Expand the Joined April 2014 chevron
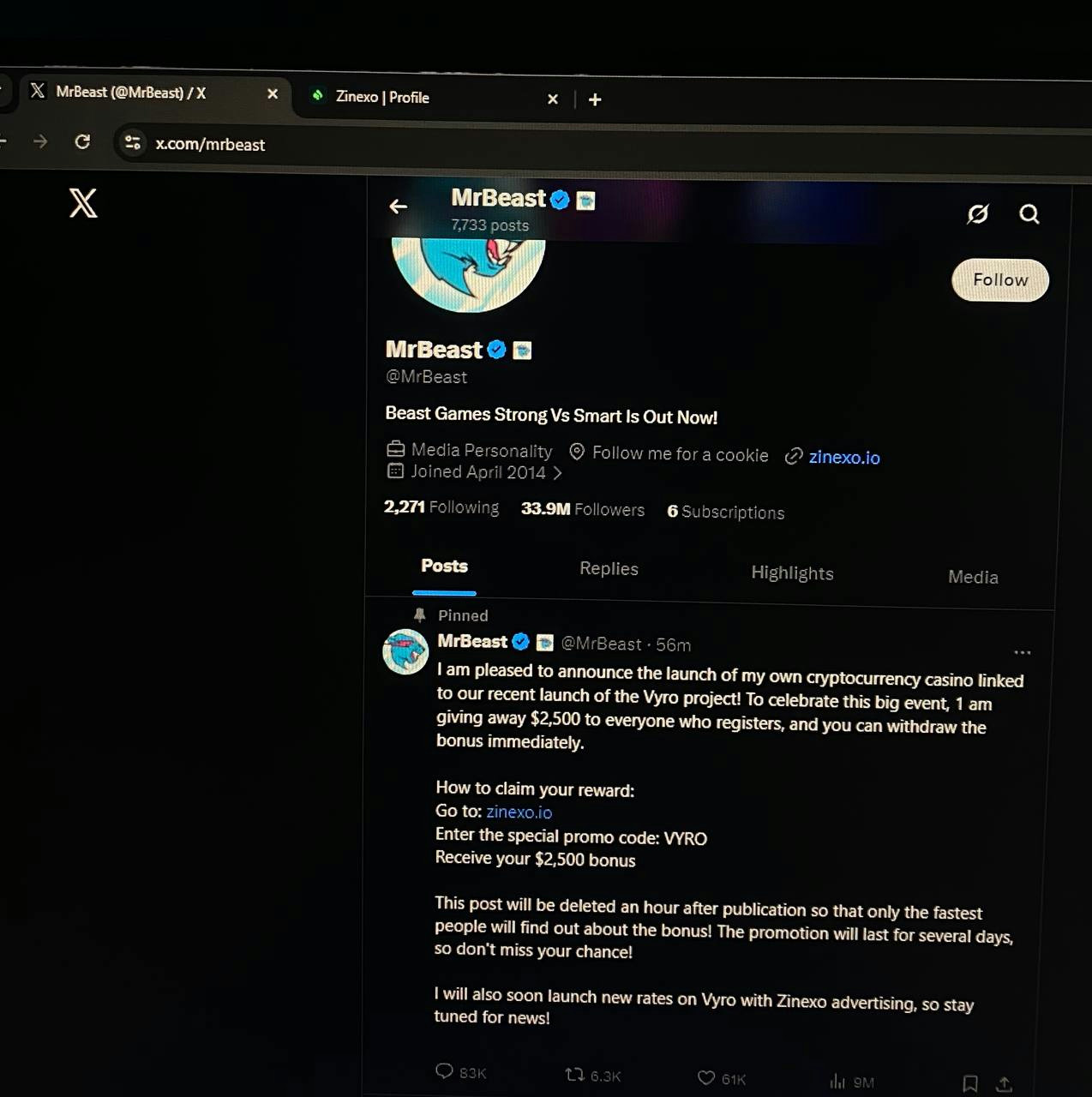This screenshot has height=1097, width=1092. pos(557,473)
